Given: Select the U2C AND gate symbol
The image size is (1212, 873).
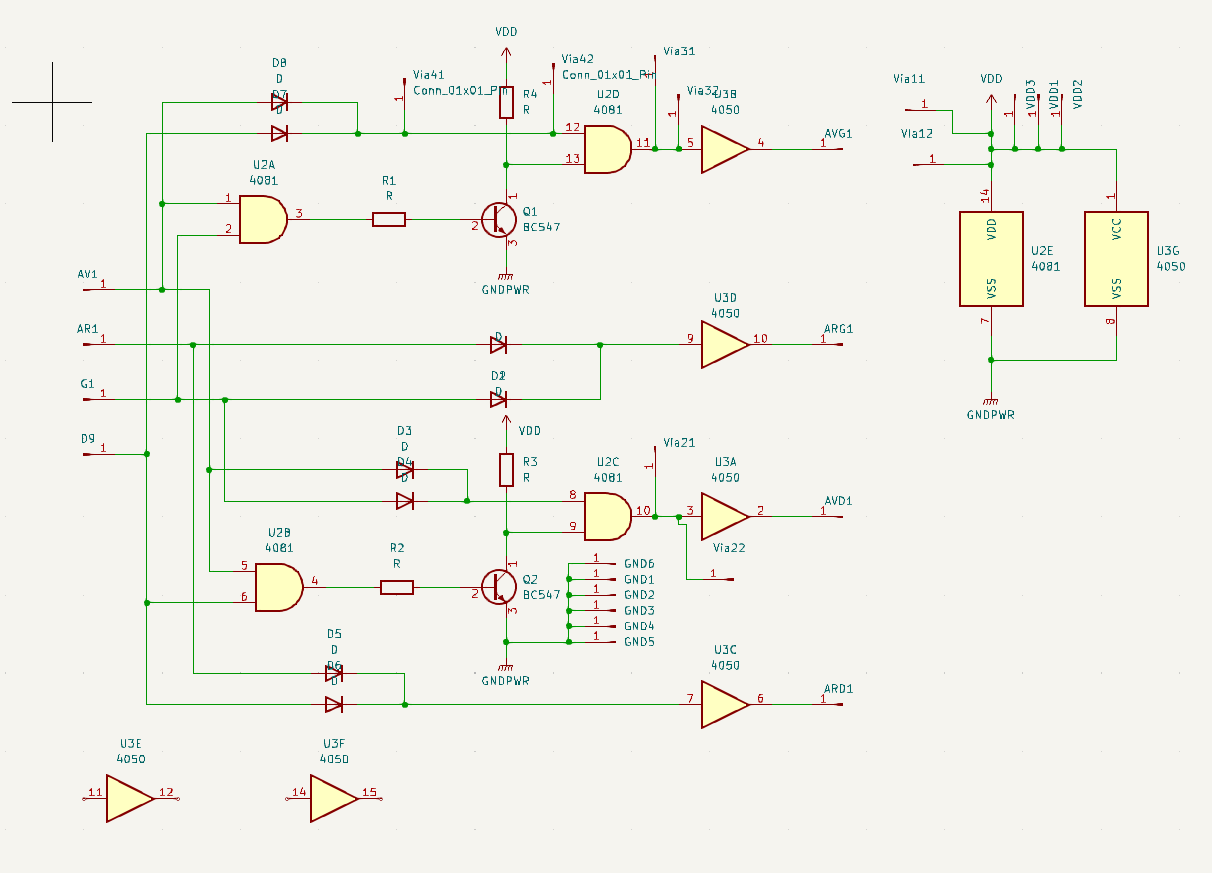Looking at the screenshot, I should (x=606, y=517).
